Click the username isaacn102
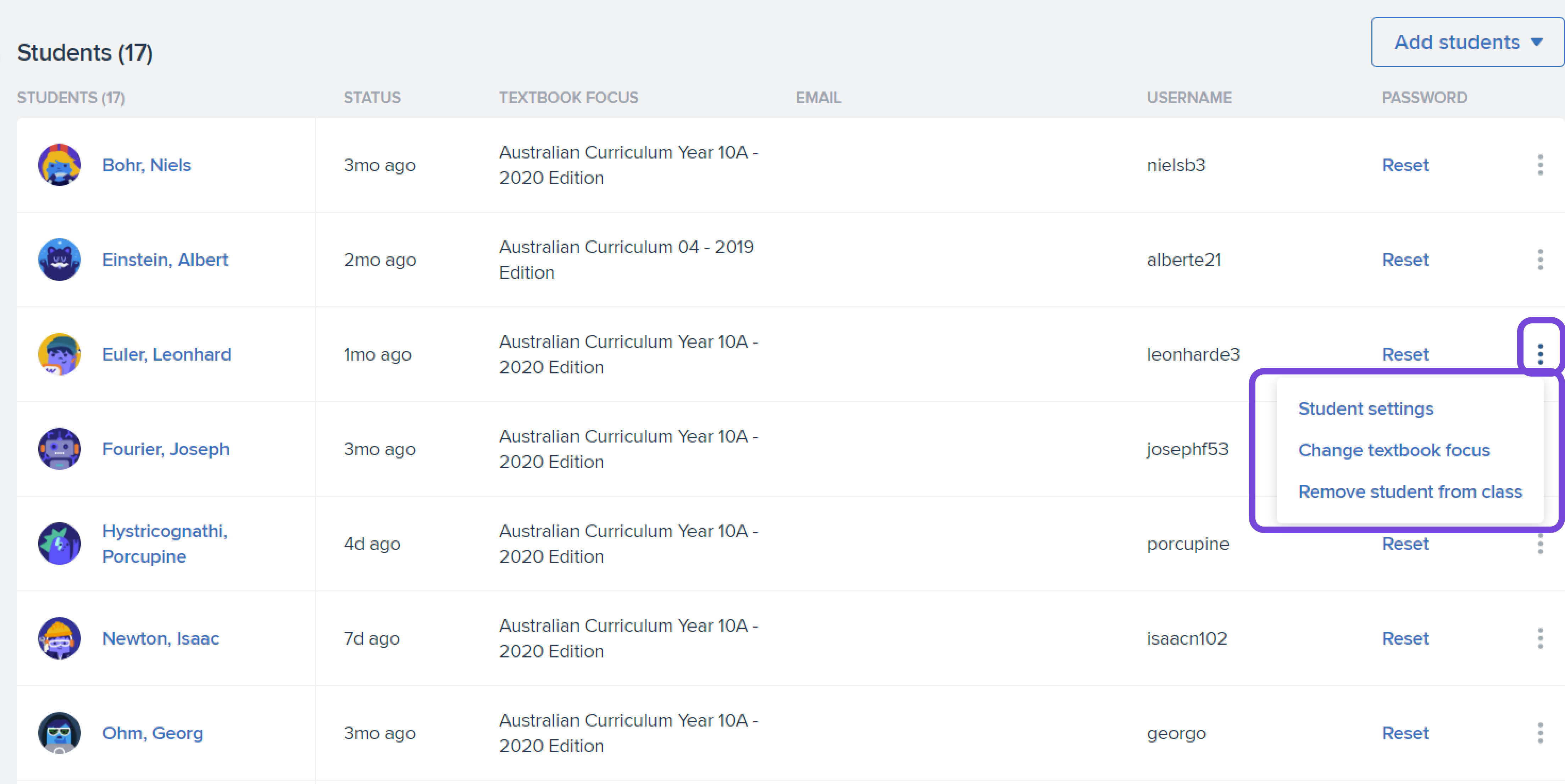1565x784 pixels. coord(1187,638)
